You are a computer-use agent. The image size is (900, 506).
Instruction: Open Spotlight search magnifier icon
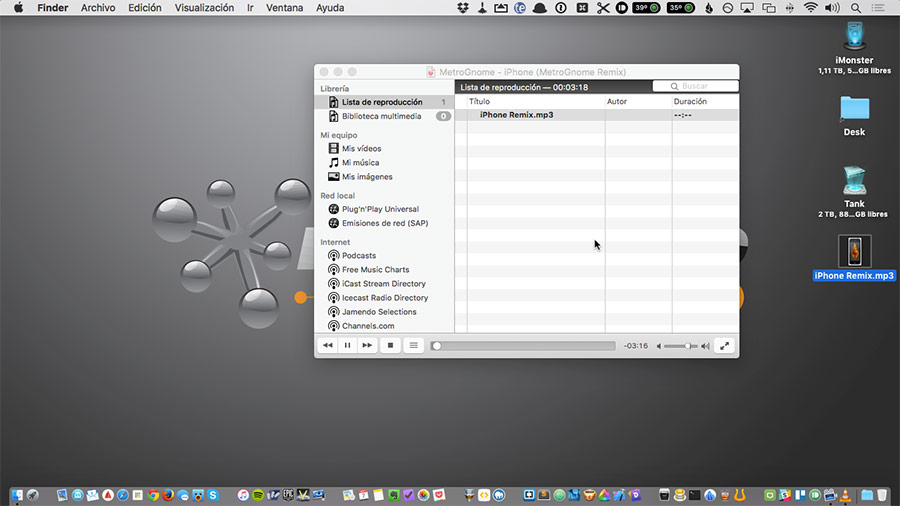click(856, 8)
